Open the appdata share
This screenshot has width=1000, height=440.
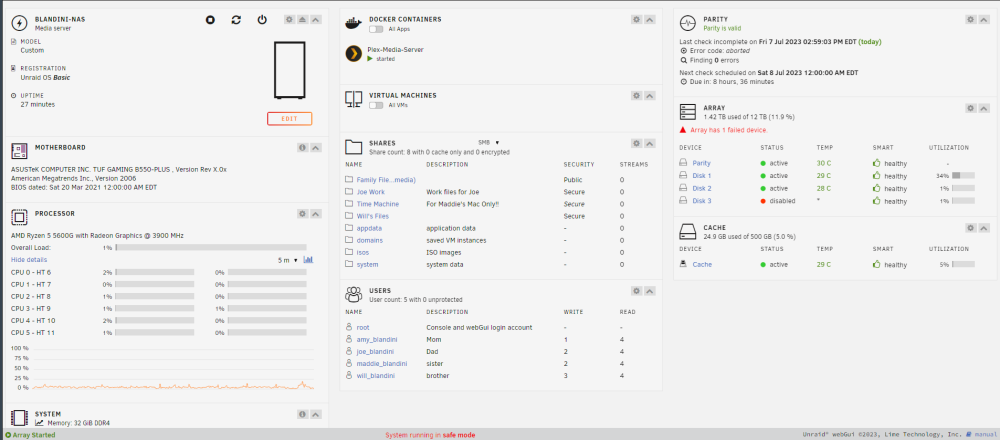(369, 228)
